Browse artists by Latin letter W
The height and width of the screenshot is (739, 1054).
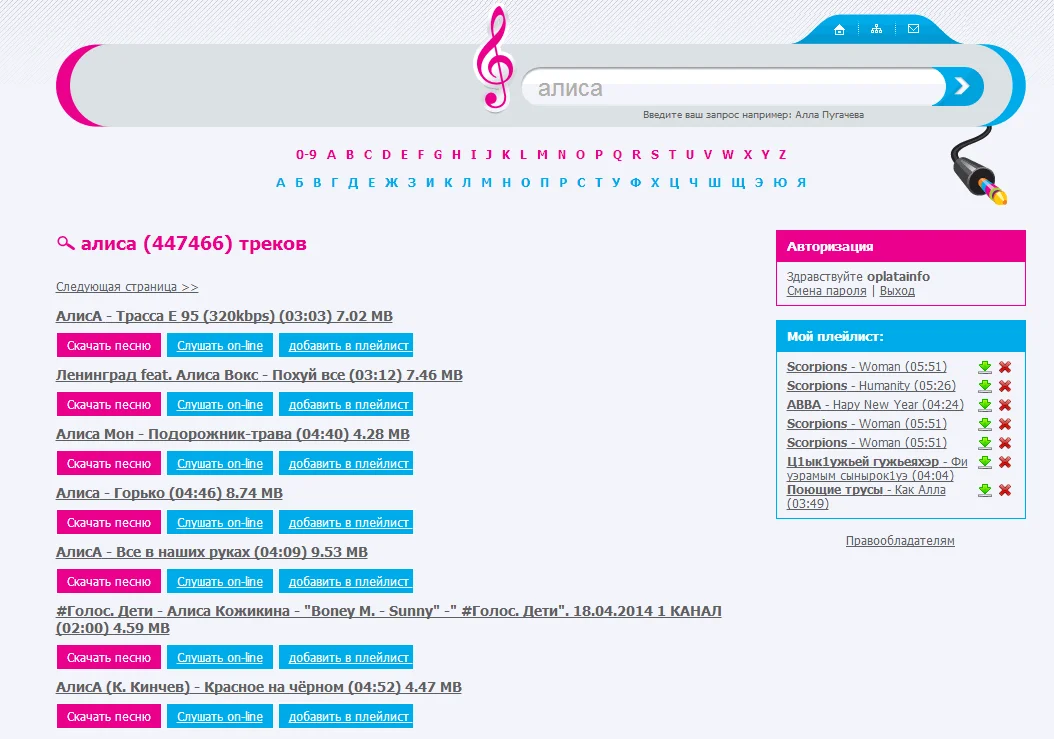pos(727,155)
